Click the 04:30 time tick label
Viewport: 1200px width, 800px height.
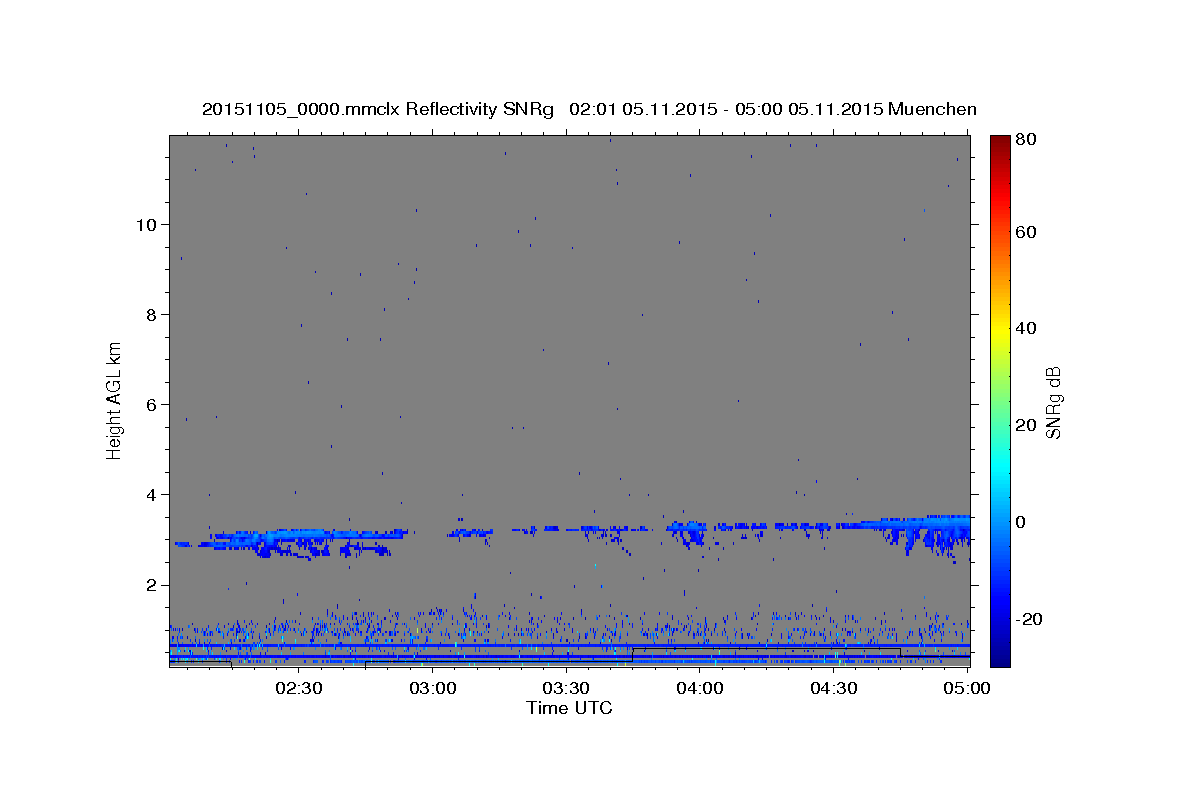click(x=834, y=688)
